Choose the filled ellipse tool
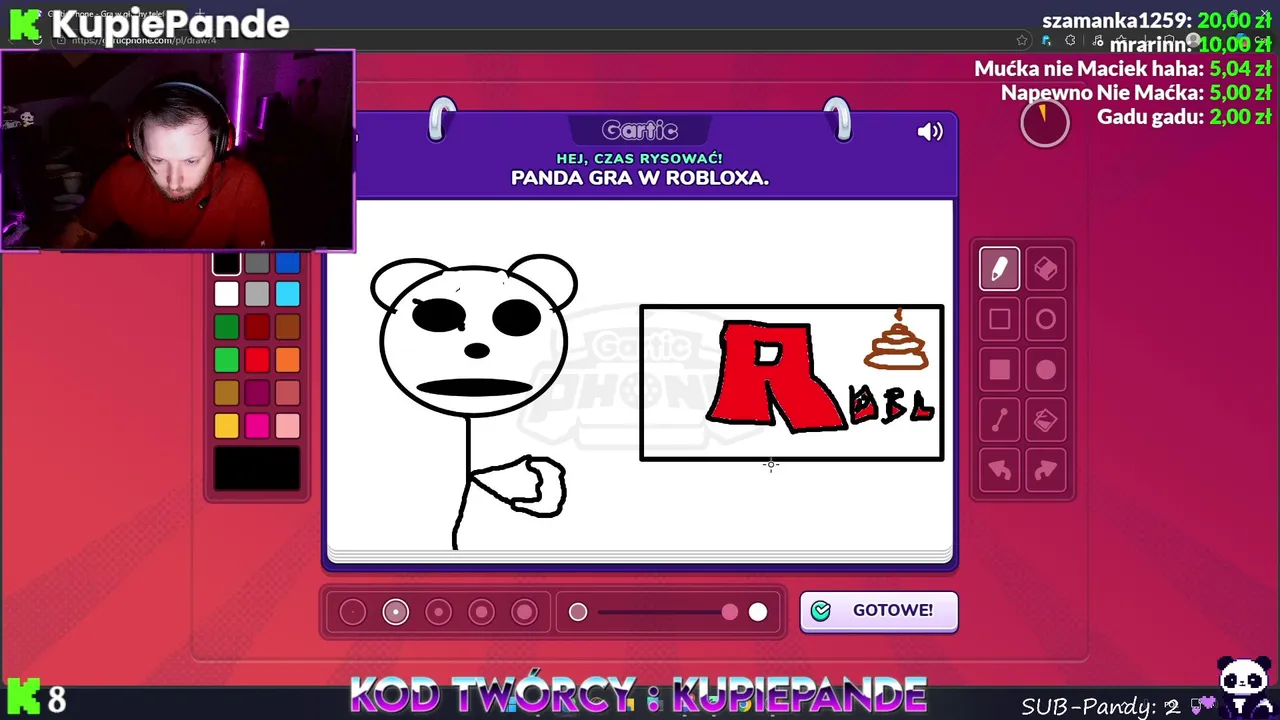The image size is (1280, 720). [1045, 370]
